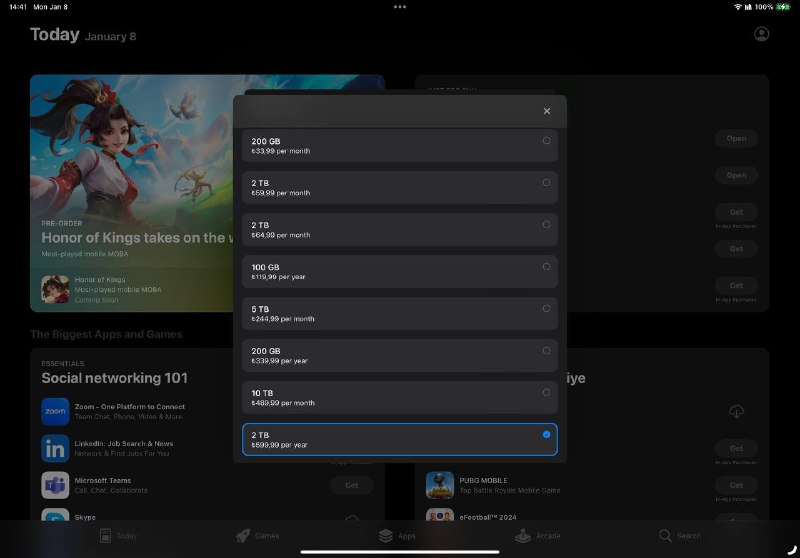Select the 100 GB per year radio button
This screenshot has width=800, height=558.
546,267
